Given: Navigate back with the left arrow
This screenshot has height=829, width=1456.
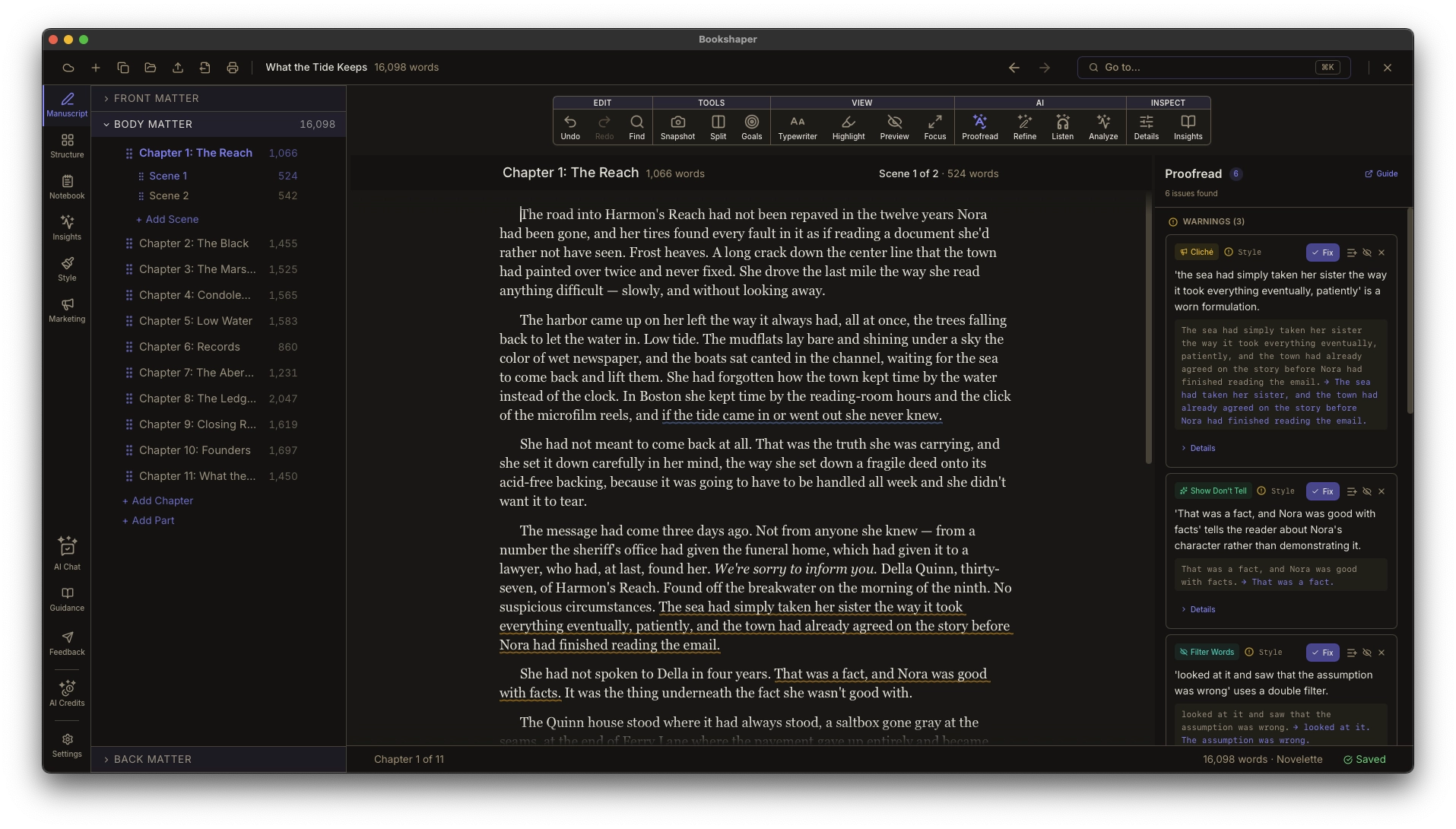Looking at the screenshot, I should (1014, 68).
